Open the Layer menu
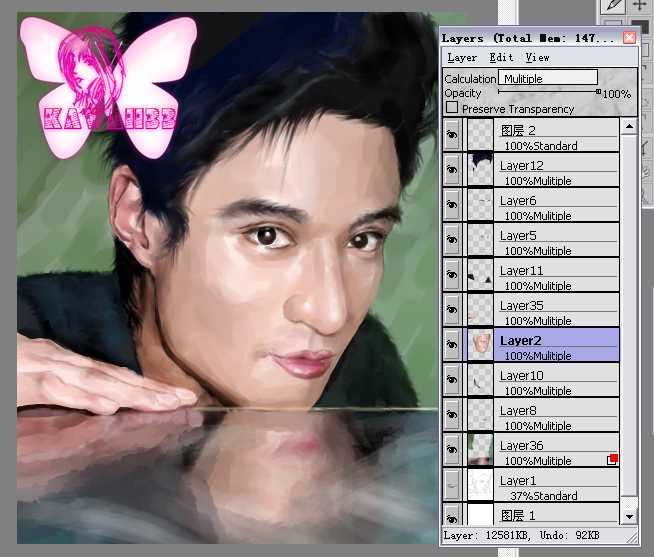 462,58
